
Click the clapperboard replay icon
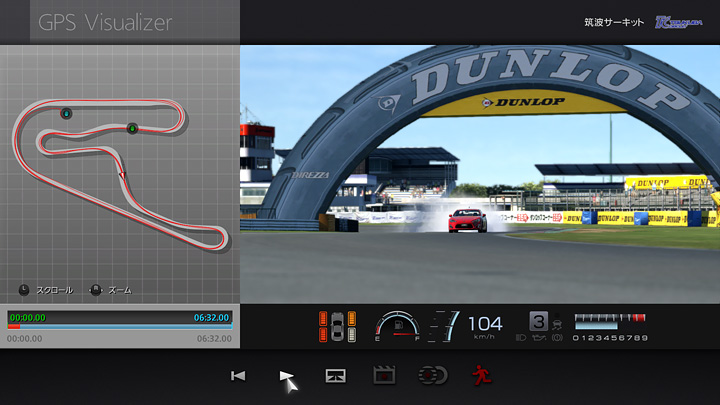[x=384, y=376]
